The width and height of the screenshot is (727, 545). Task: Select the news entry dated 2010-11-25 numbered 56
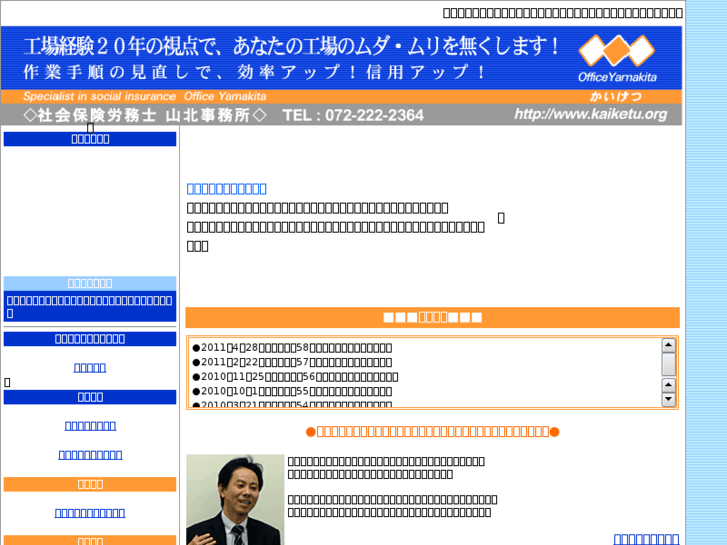[295, 377]
